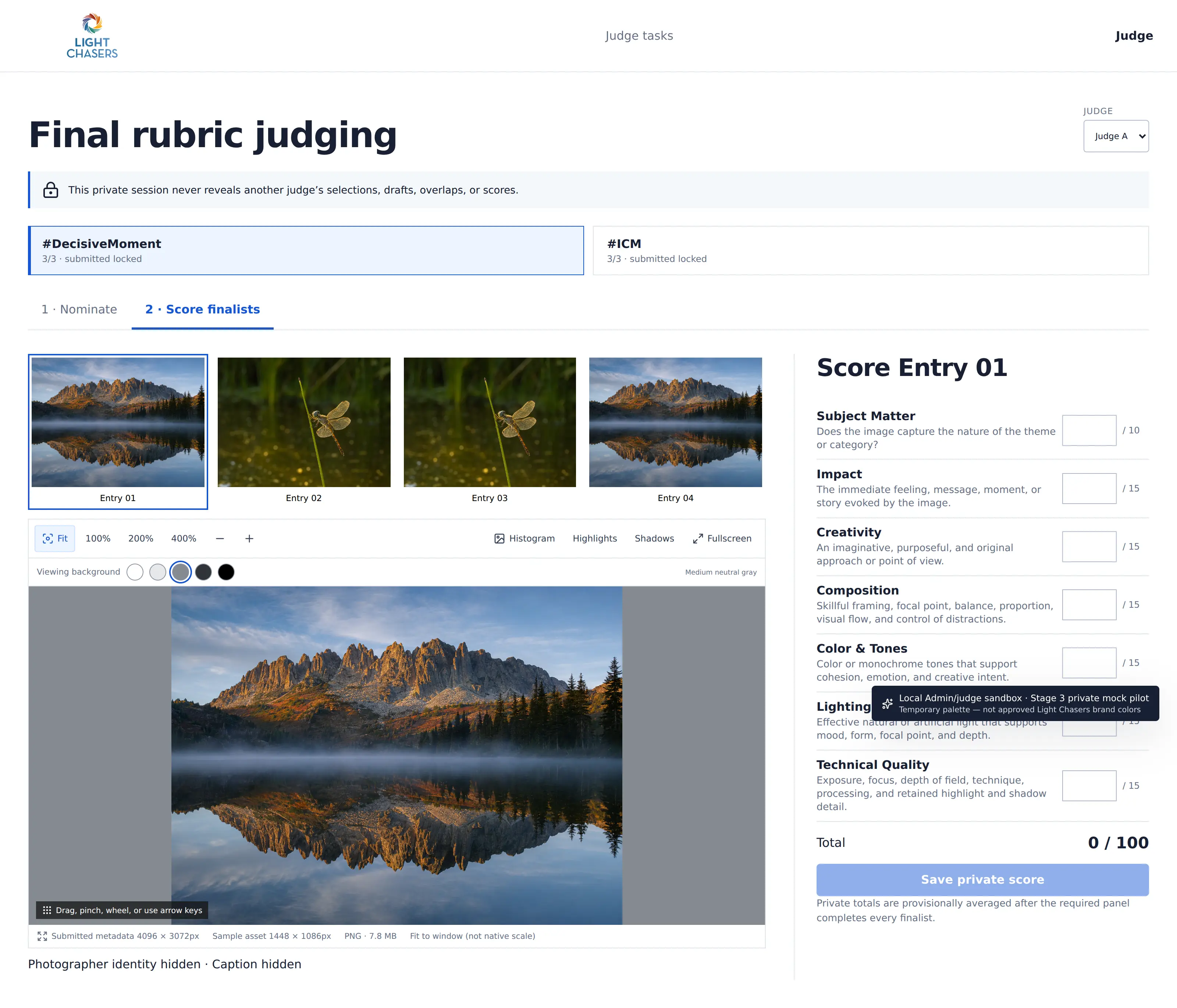The height and width of the screenshot is (1008, 1177).
Task: Click the Histogram image icon
Action: pyautogui.click(x=499, y=539)
